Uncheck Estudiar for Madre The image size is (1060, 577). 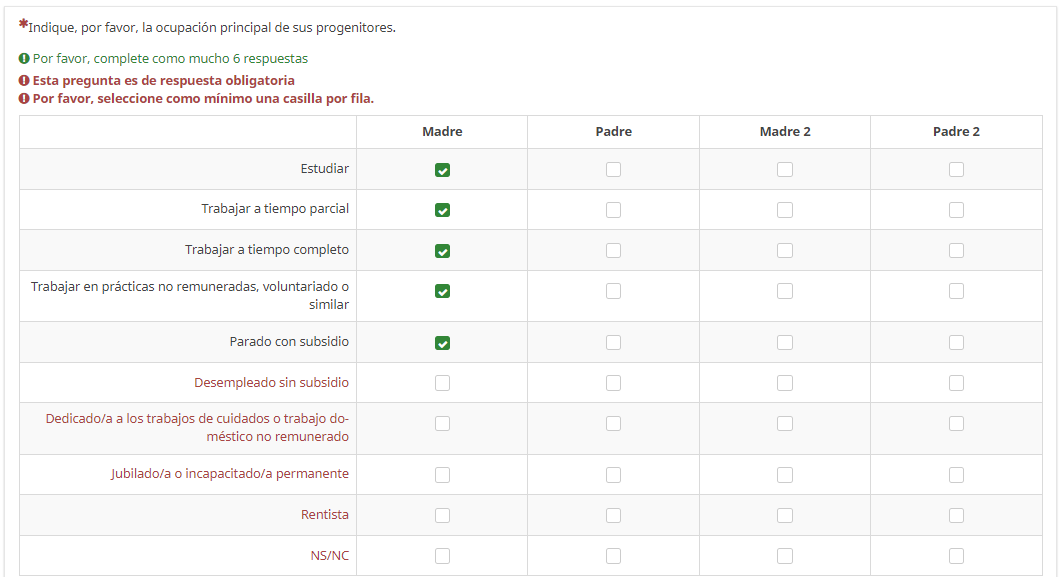(442, 170)
